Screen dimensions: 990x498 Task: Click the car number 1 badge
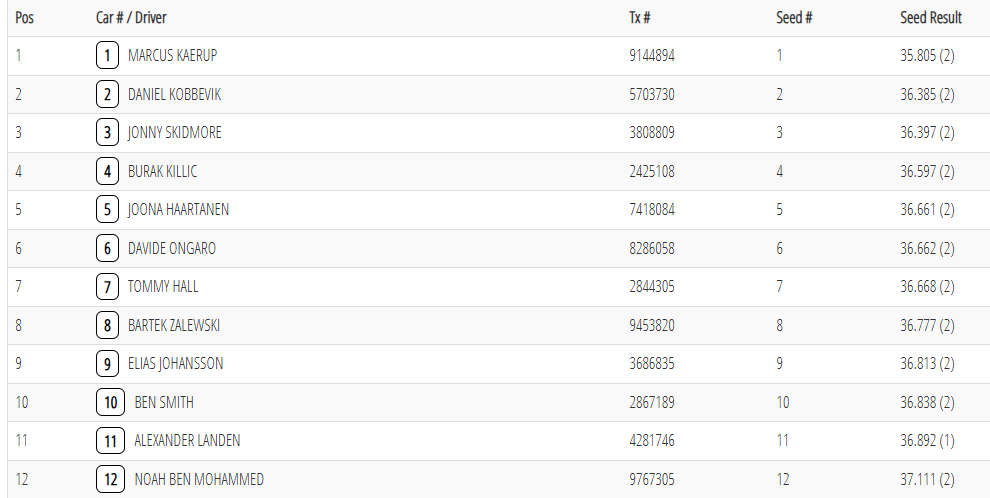107,56
